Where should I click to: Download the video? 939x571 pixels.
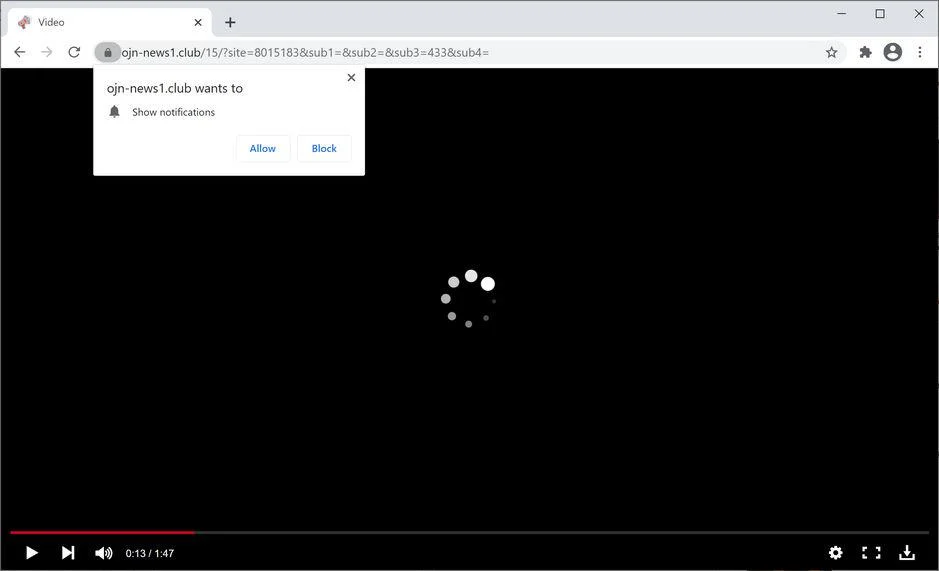point(907,552)
